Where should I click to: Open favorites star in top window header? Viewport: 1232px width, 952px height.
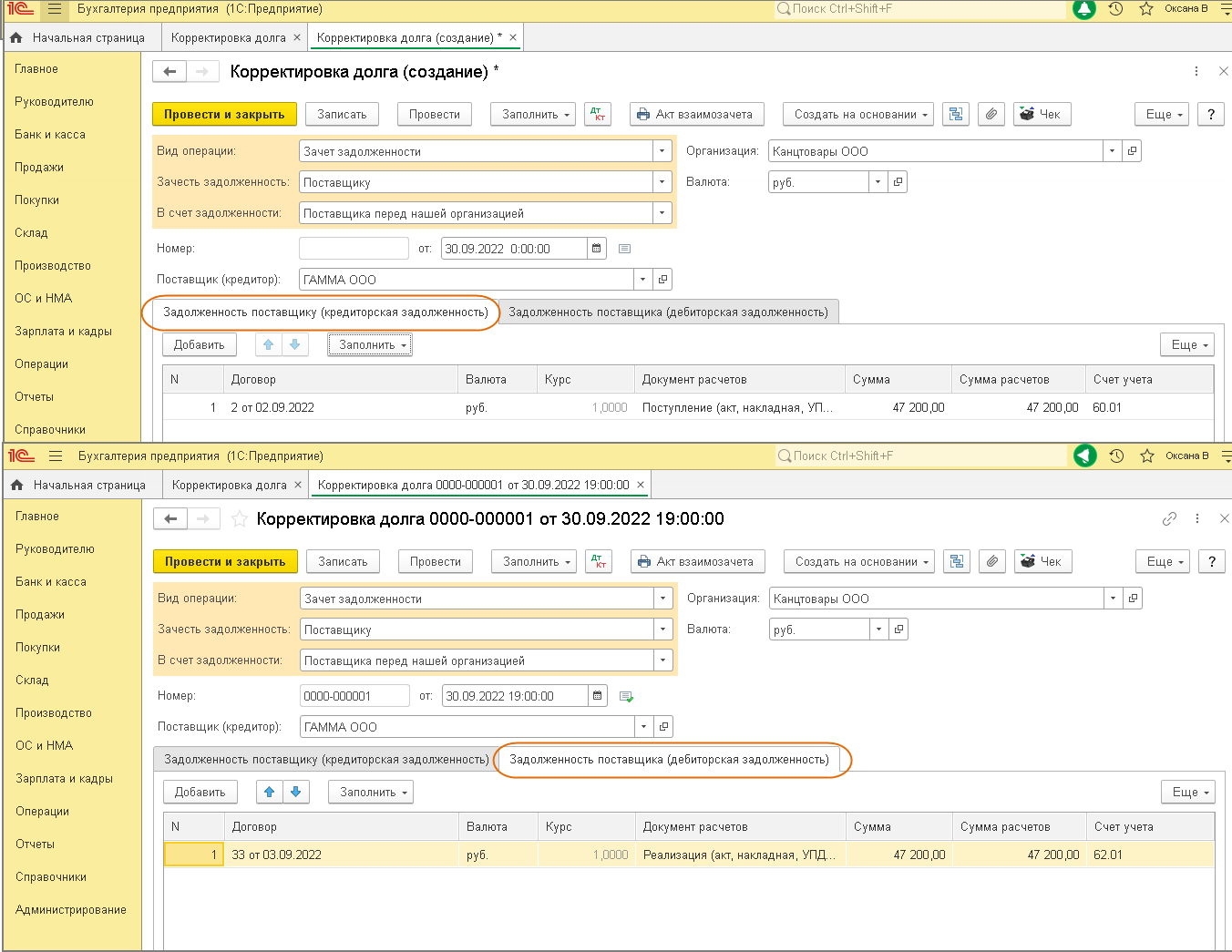click(x=1146, y=9)
